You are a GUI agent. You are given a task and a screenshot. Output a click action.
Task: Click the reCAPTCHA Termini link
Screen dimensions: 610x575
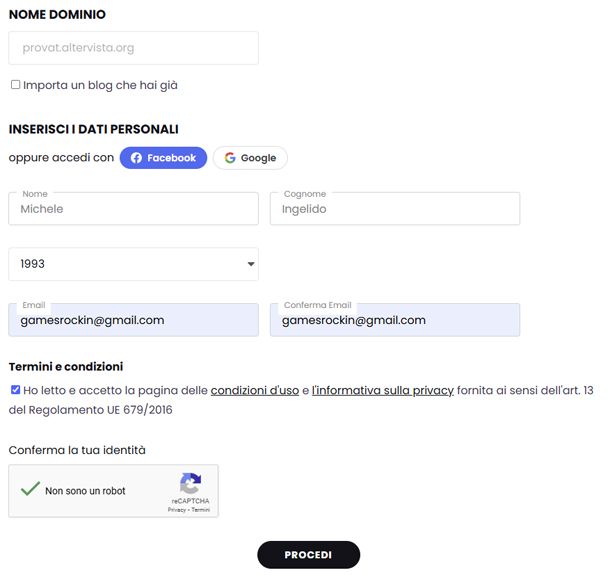pyautogui.click(x=201, y=509)
